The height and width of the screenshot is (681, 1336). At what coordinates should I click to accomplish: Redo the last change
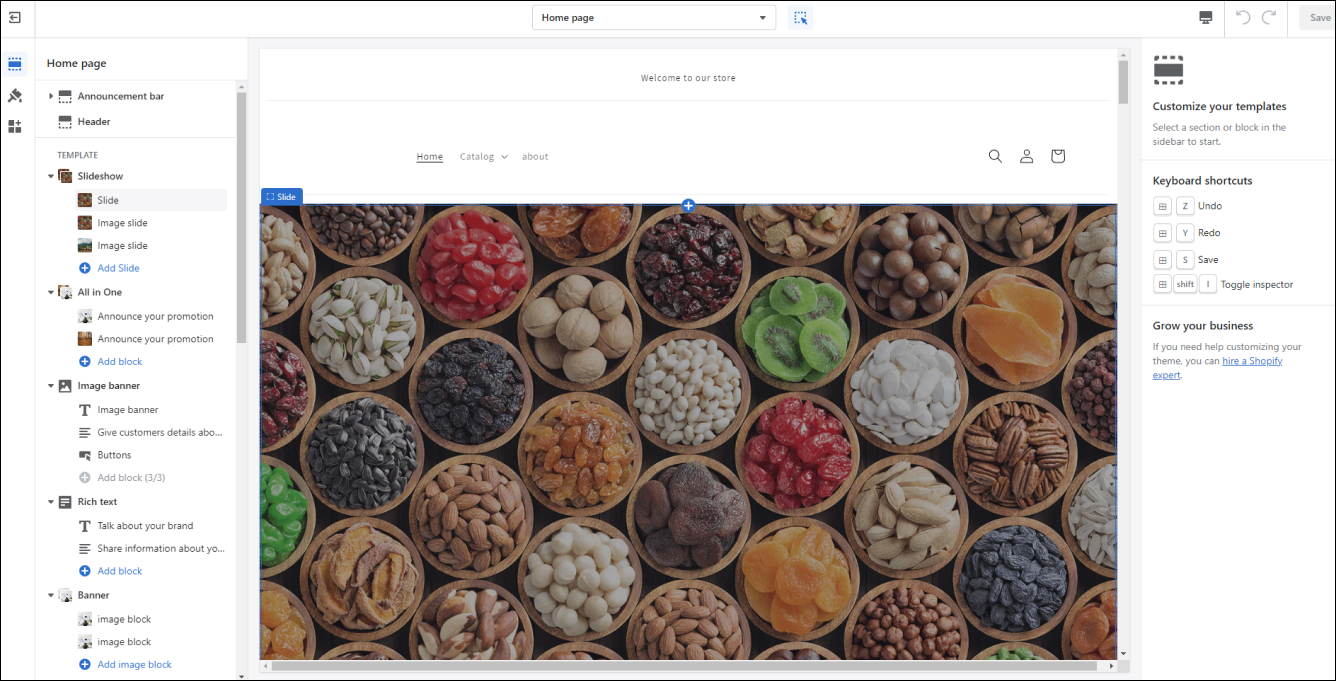pyautogui.click(x=1269, y=18)
